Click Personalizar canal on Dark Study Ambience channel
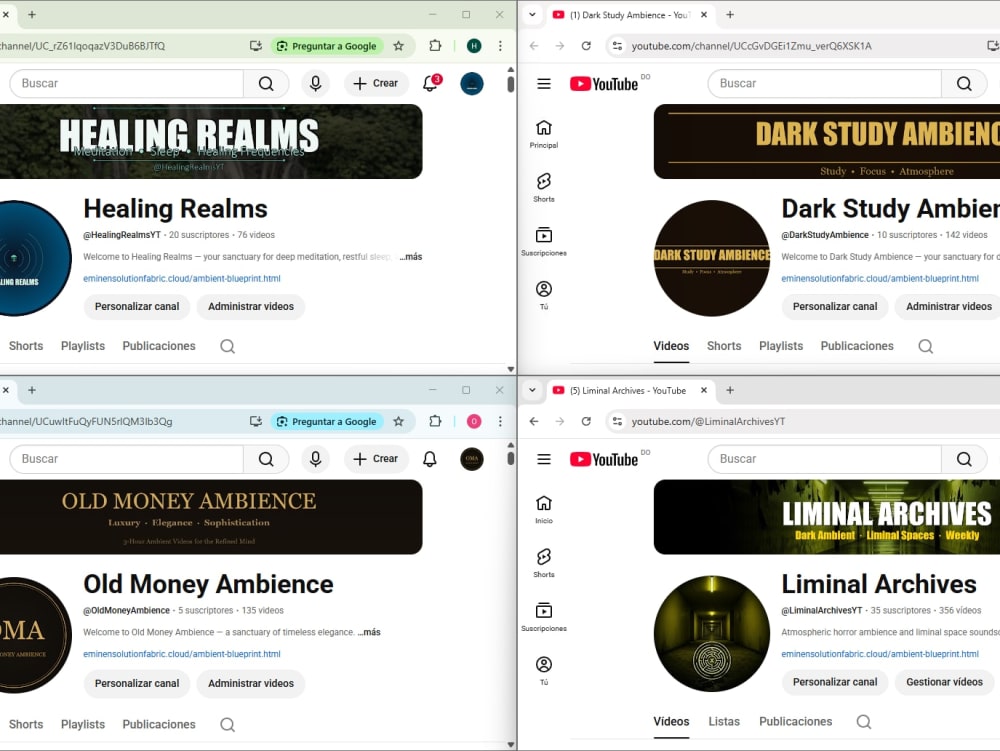This screenshot has width=1000, height=751. click(x=835, y=307)
